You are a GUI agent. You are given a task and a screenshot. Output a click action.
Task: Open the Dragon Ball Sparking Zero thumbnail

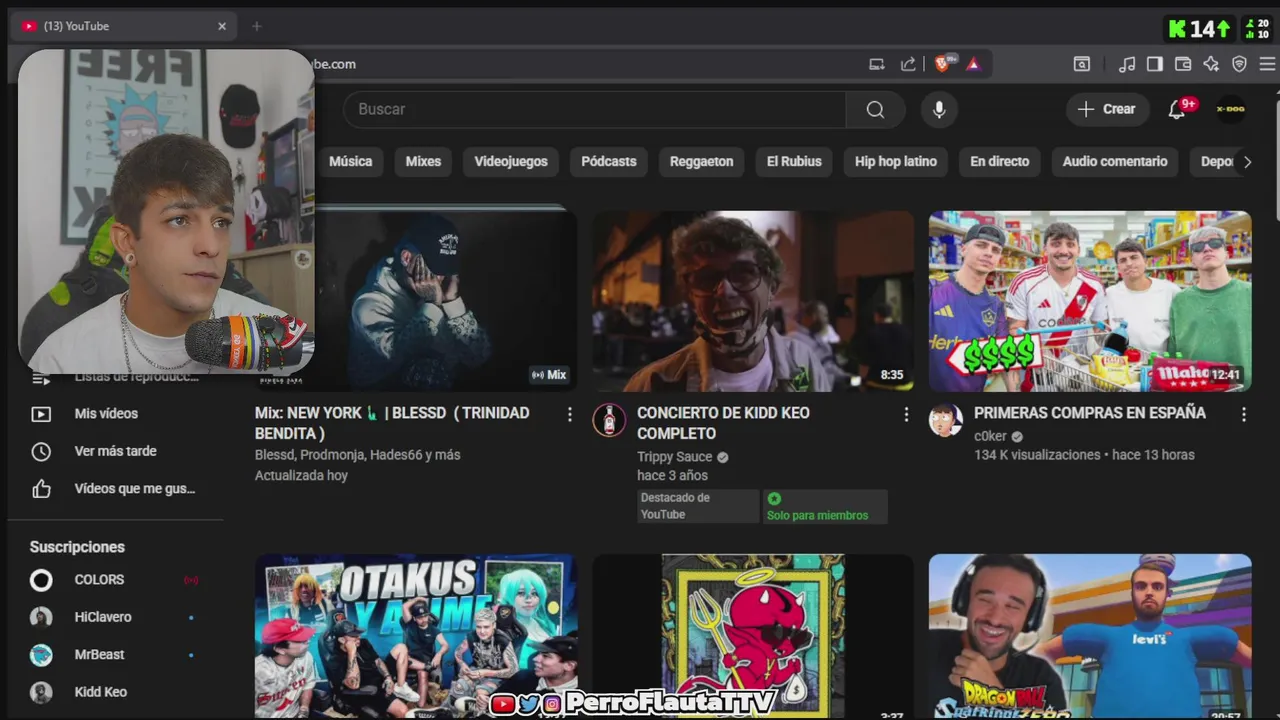[x=1090, y=636]
